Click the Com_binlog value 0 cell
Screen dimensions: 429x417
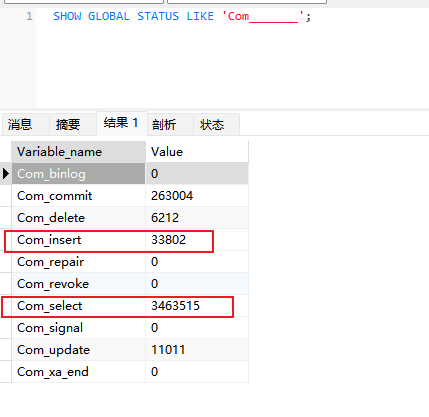click(x=197, y=174)
